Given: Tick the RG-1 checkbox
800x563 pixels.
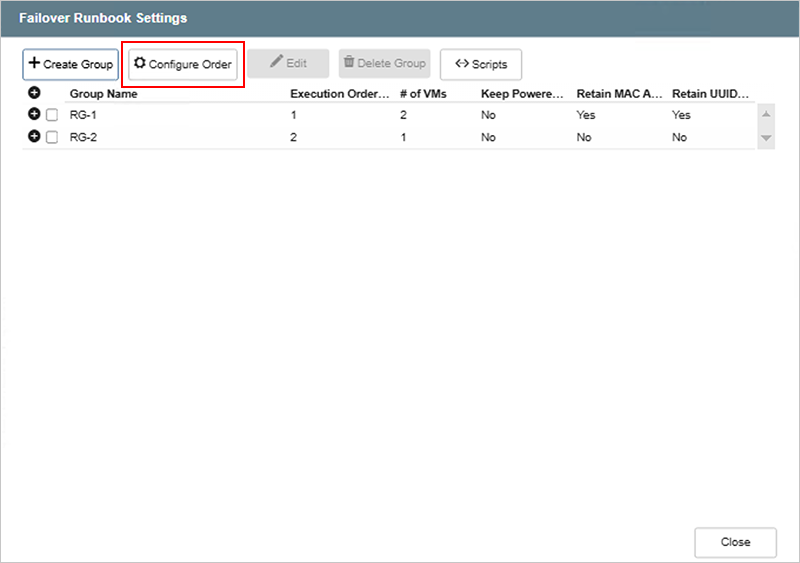Looking at the screenshot, I should [x=52, y=115].
